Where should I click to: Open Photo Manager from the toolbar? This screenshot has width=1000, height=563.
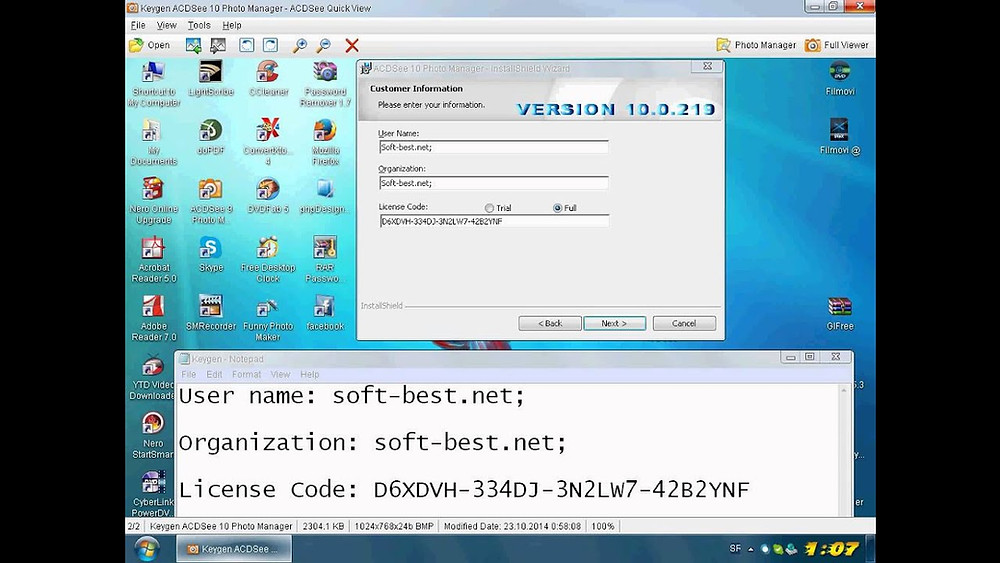pyautogui.click(x=756, y=45)
